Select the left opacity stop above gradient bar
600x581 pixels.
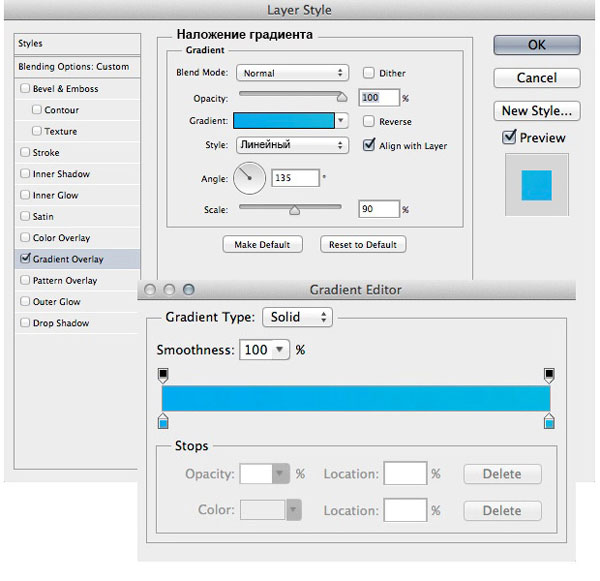[x=163, y=375]
